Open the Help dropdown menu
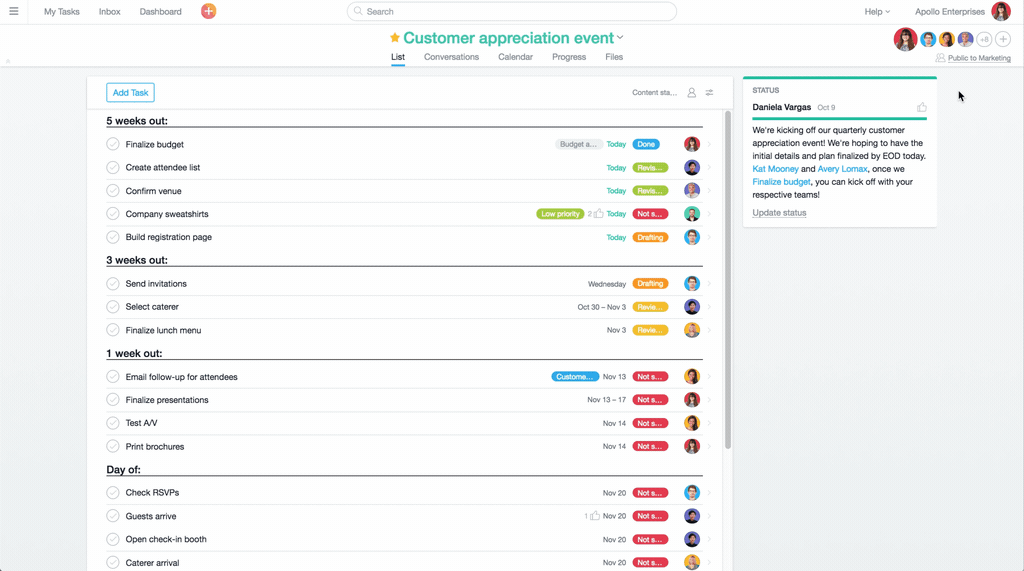This screenshot has height=571, width=1024. [x=877, y=11]
